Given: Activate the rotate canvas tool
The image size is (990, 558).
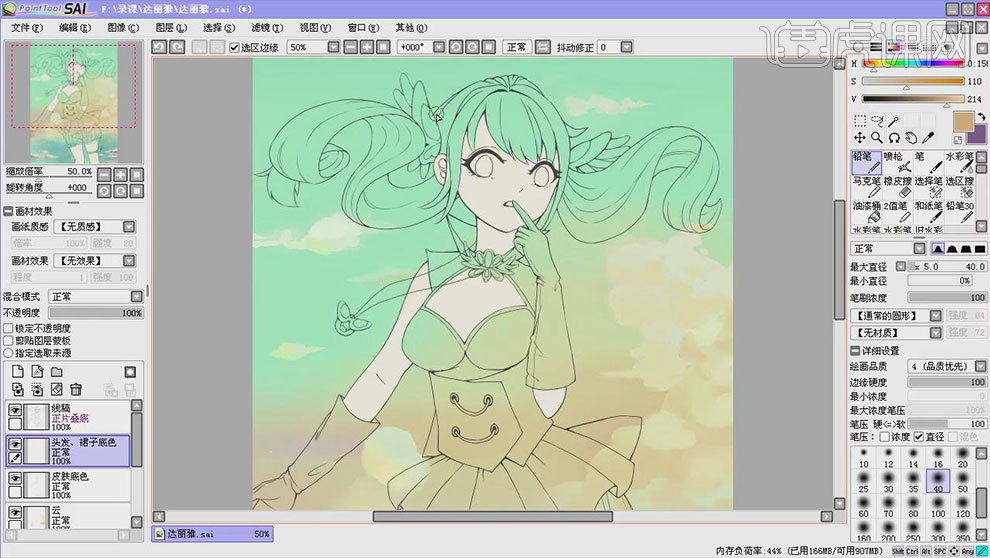Looking at the screenshot, I should point(894,138).
